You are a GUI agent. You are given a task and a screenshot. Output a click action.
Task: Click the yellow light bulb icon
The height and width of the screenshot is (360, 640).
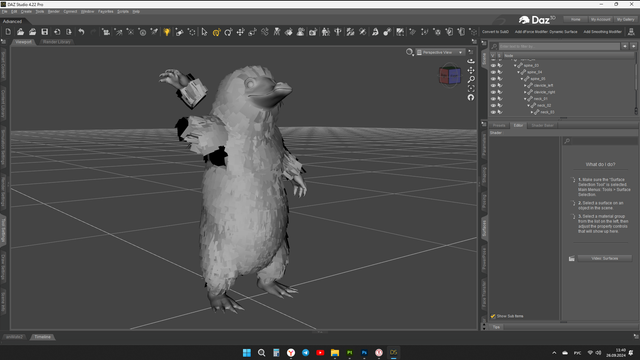pyautogui.click(x=167, y=32)
